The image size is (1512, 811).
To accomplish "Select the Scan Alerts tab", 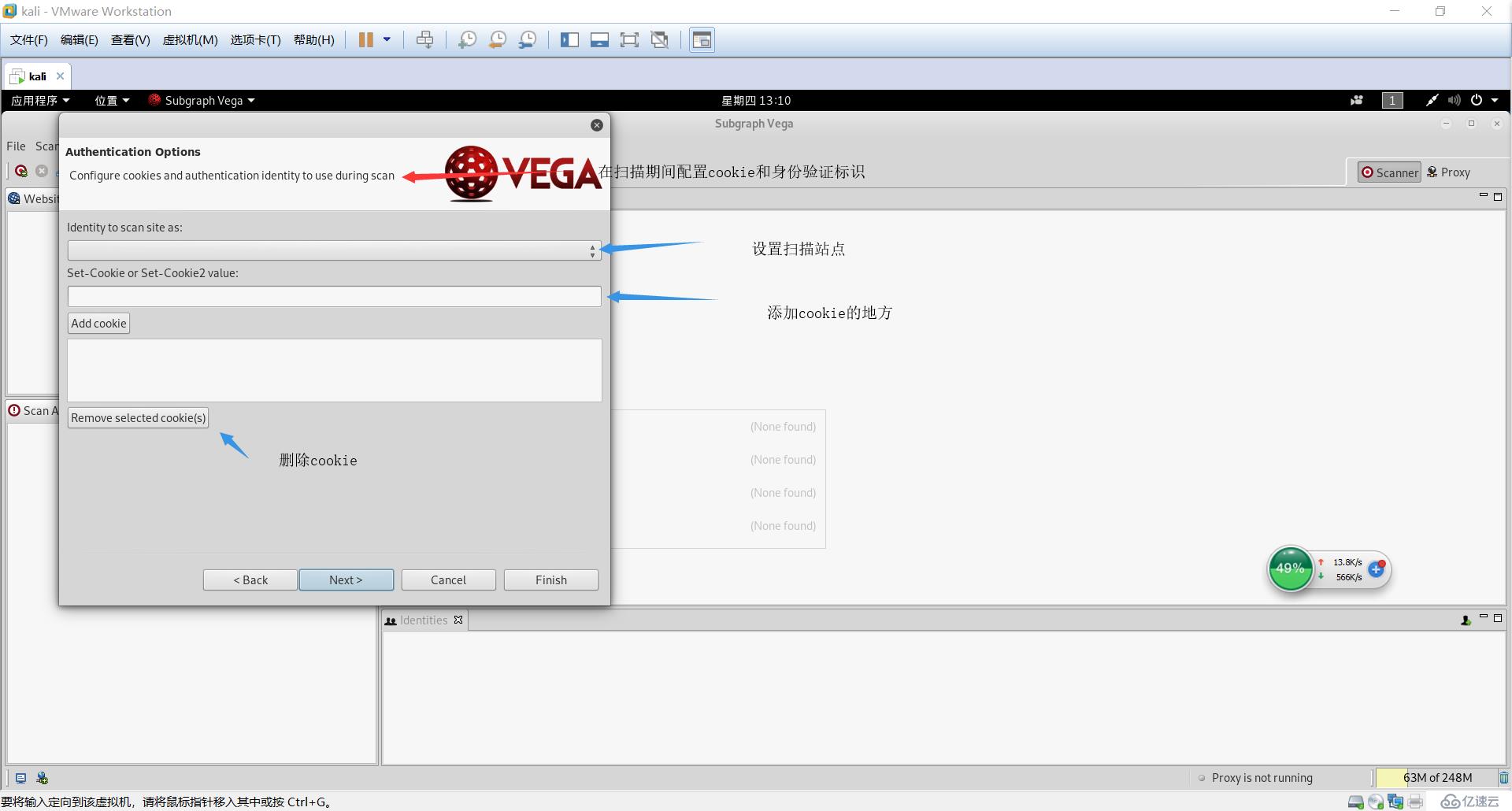I will pos(33,411).
